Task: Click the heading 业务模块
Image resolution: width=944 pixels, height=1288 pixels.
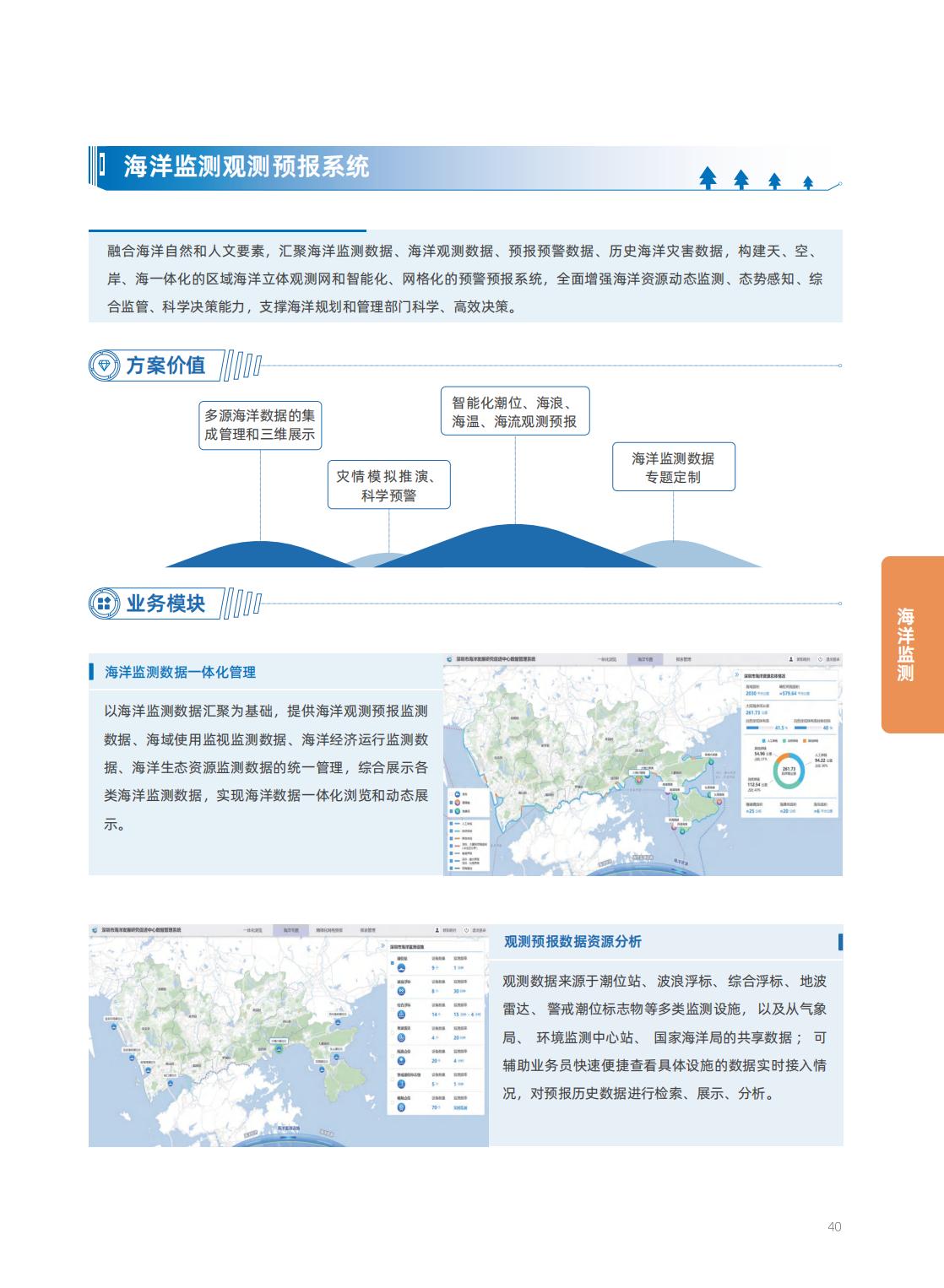Action: (x=165, y=603)
